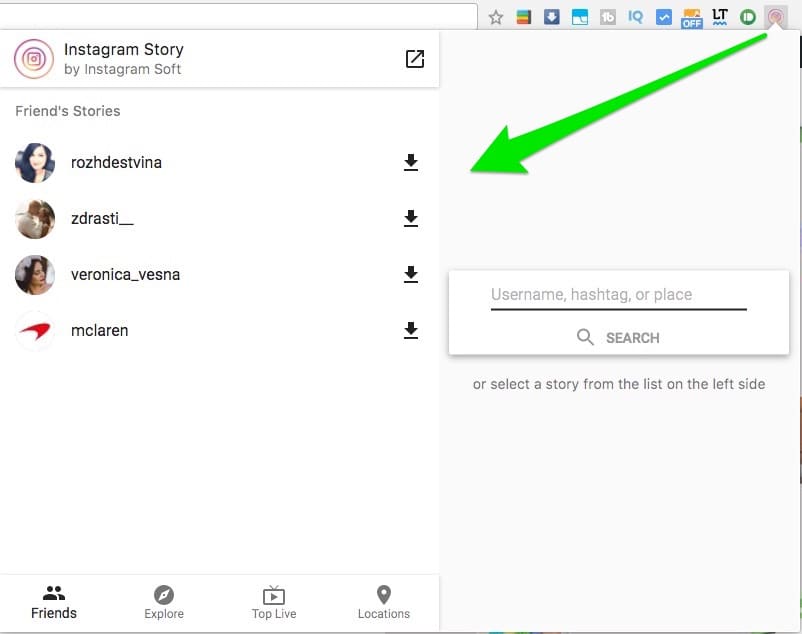Open the Instagram Story extension icon
The image size is (802, 634).
point(775,17)
